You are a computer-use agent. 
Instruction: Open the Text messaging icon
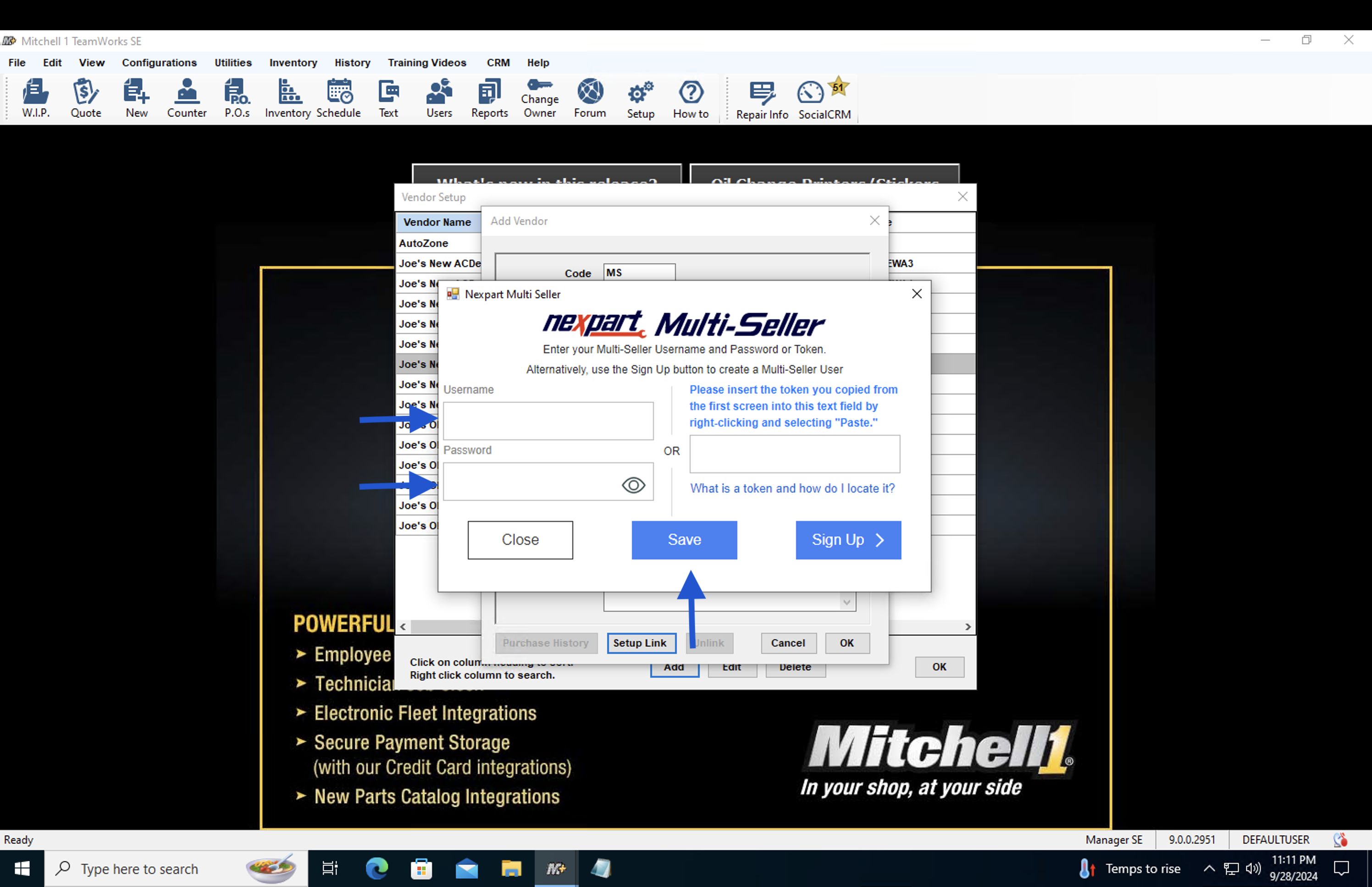(x=389, y=98)
